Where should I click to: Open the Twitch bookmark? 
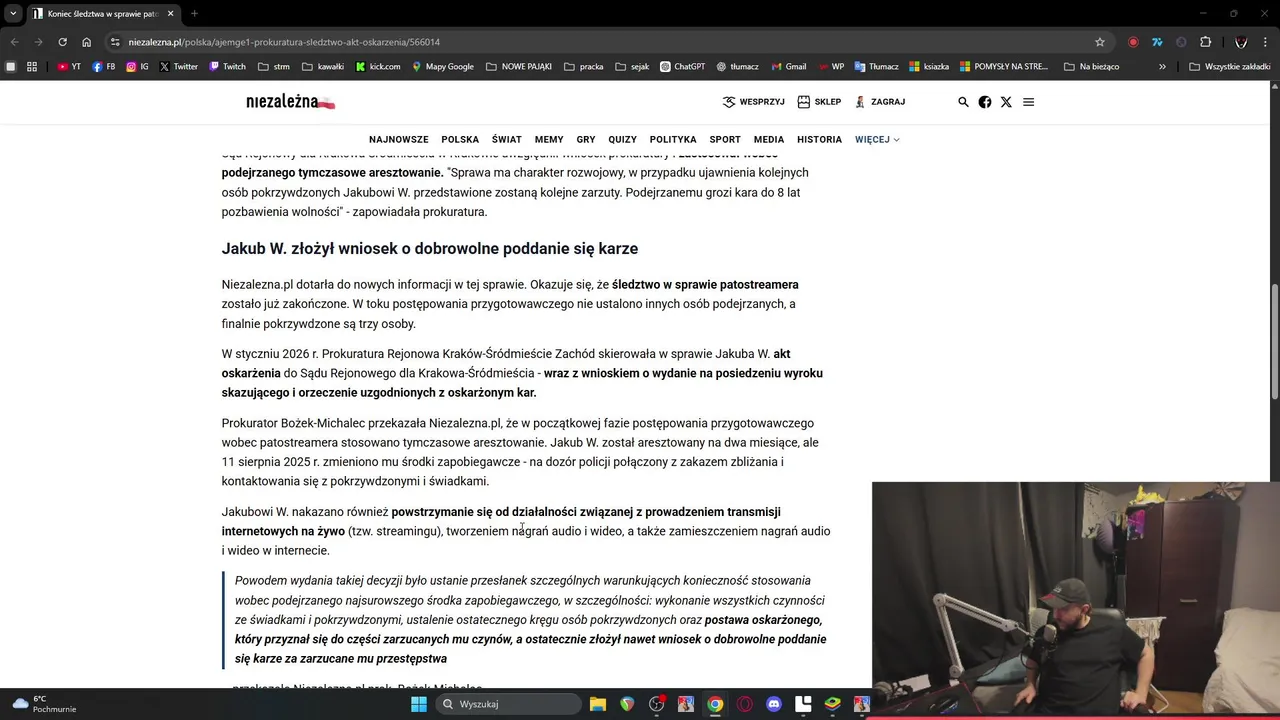(x=227, y=67)
